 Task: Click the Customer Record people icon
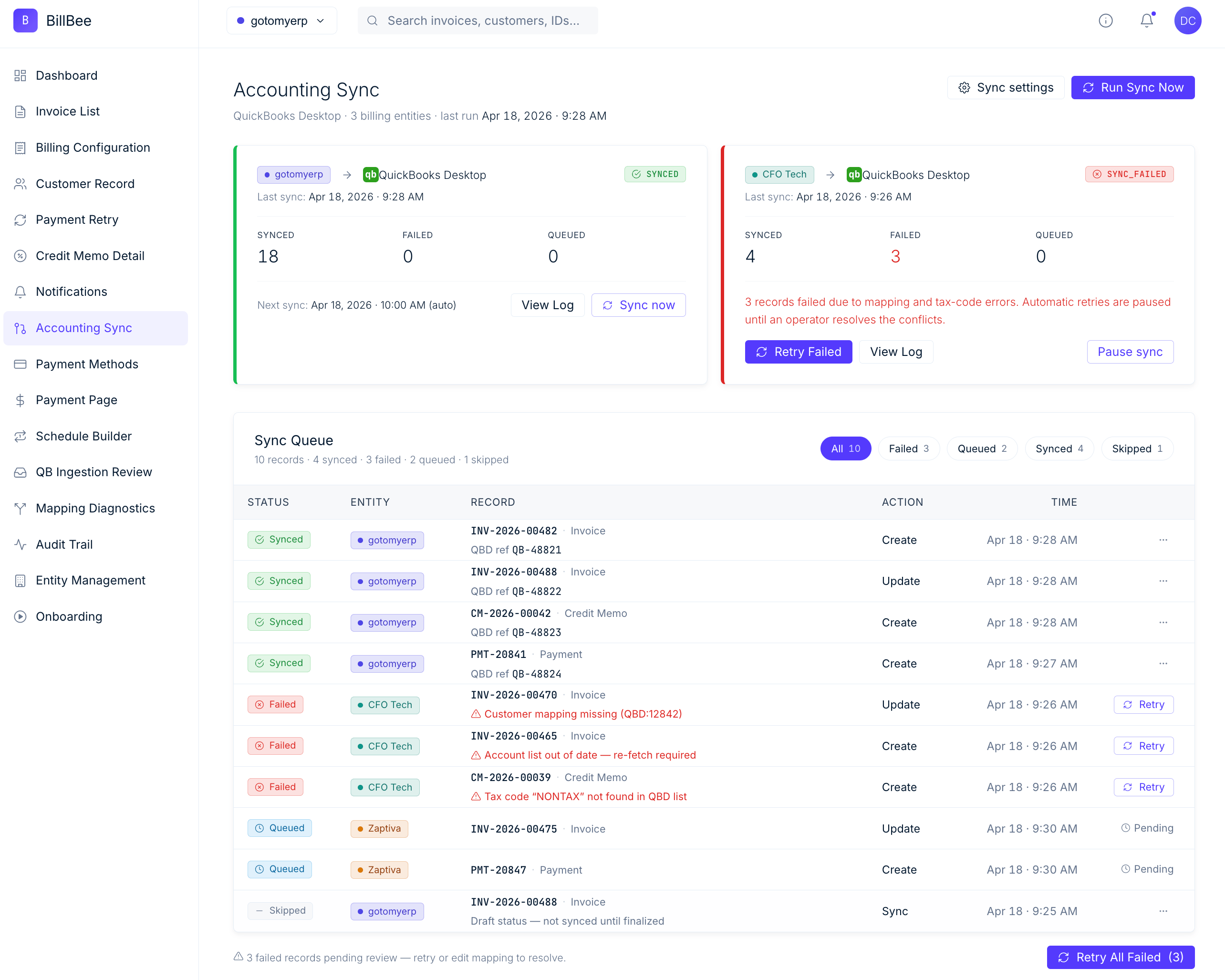pos(21,184)
